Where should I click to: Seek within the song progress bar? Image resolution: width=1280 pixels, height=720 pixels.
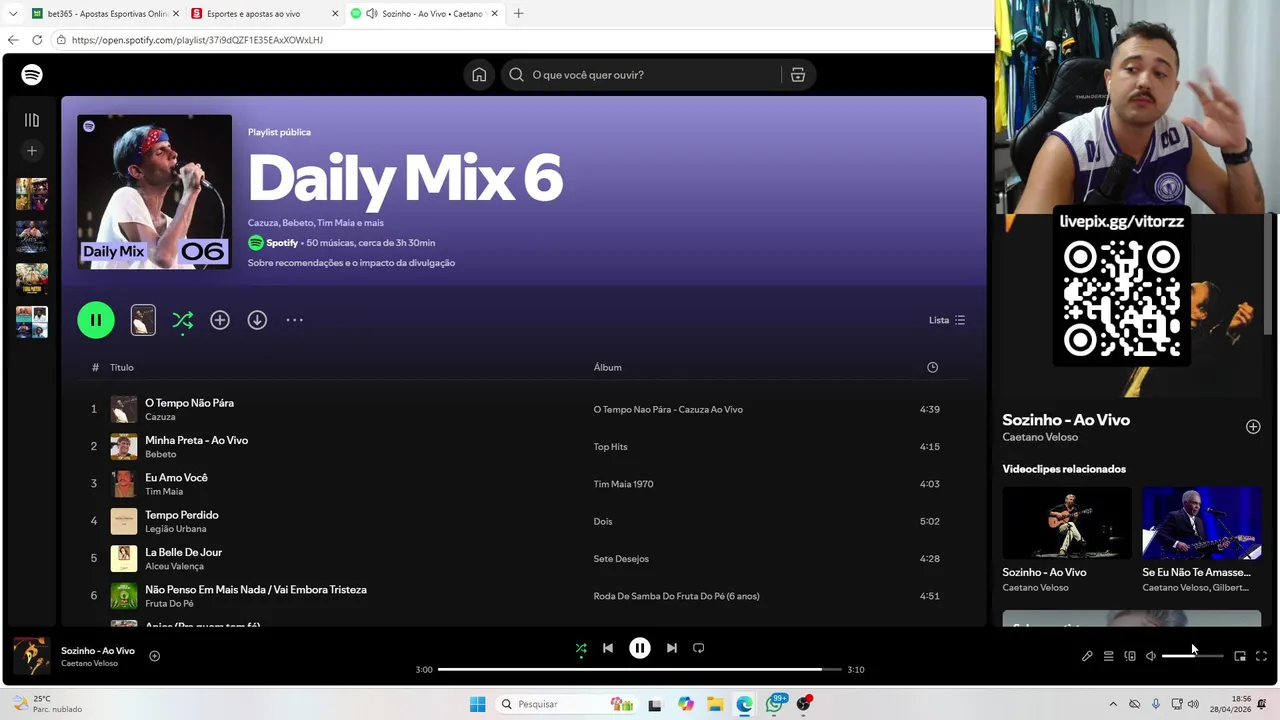639,669
